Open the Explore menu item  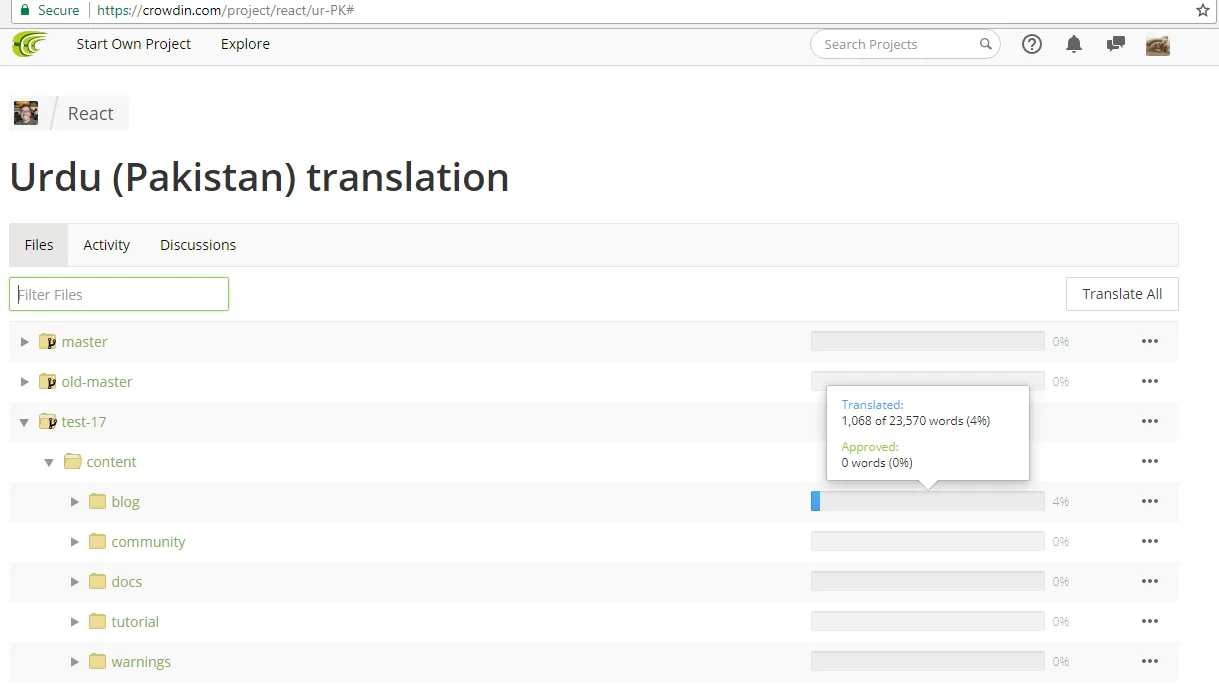point(245,44)
